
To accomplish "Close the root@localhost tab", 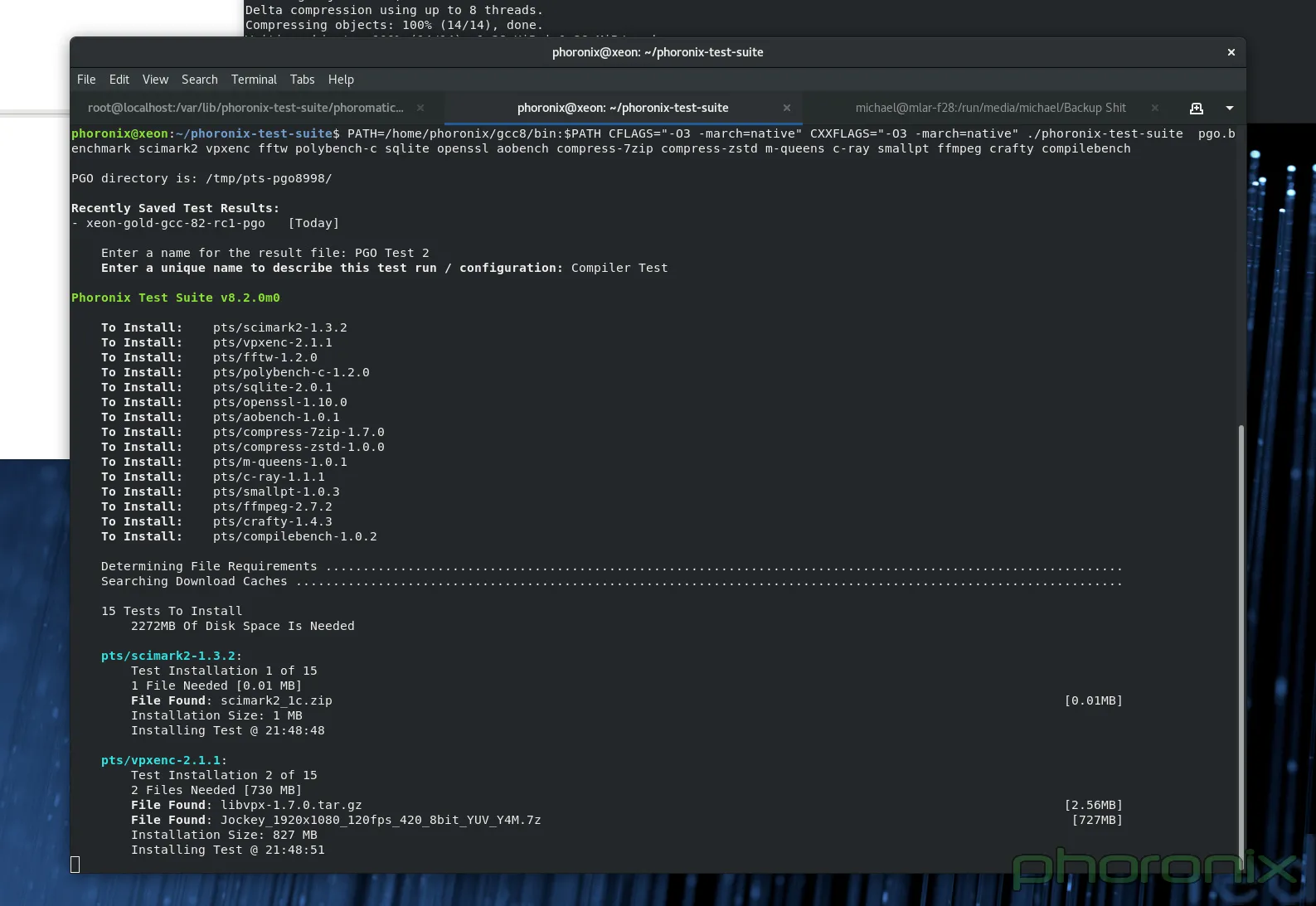I will pos(420,108).
